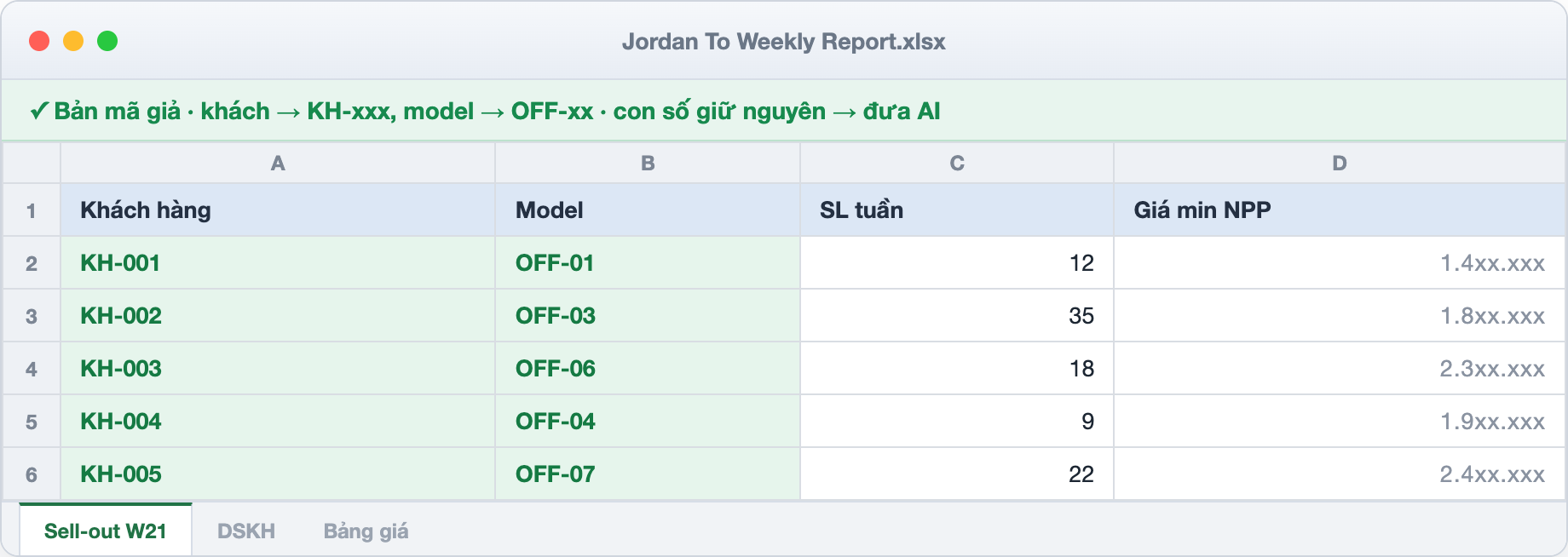
Task: Select the Khách hàng header cell
Action: tap(278, 210)
